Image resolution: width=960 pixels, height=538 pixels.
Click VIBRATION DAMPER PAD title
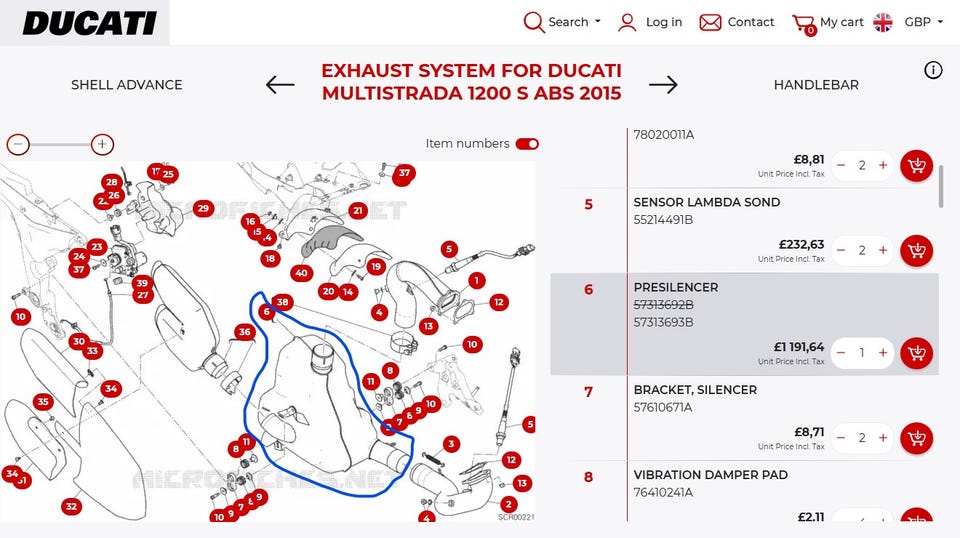click(710, 475)
